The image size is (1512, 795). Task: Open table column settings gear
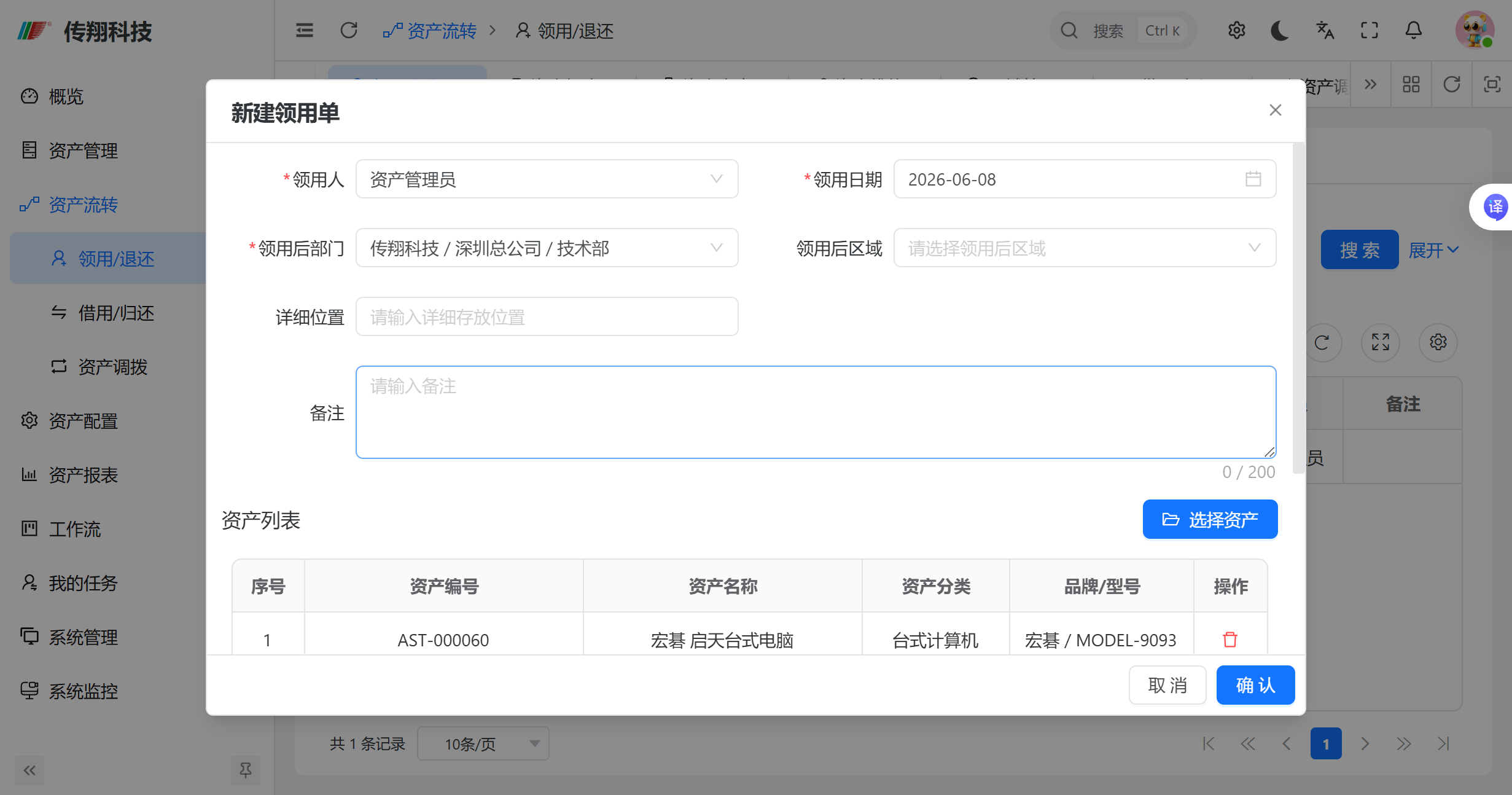pos(1438,342)
